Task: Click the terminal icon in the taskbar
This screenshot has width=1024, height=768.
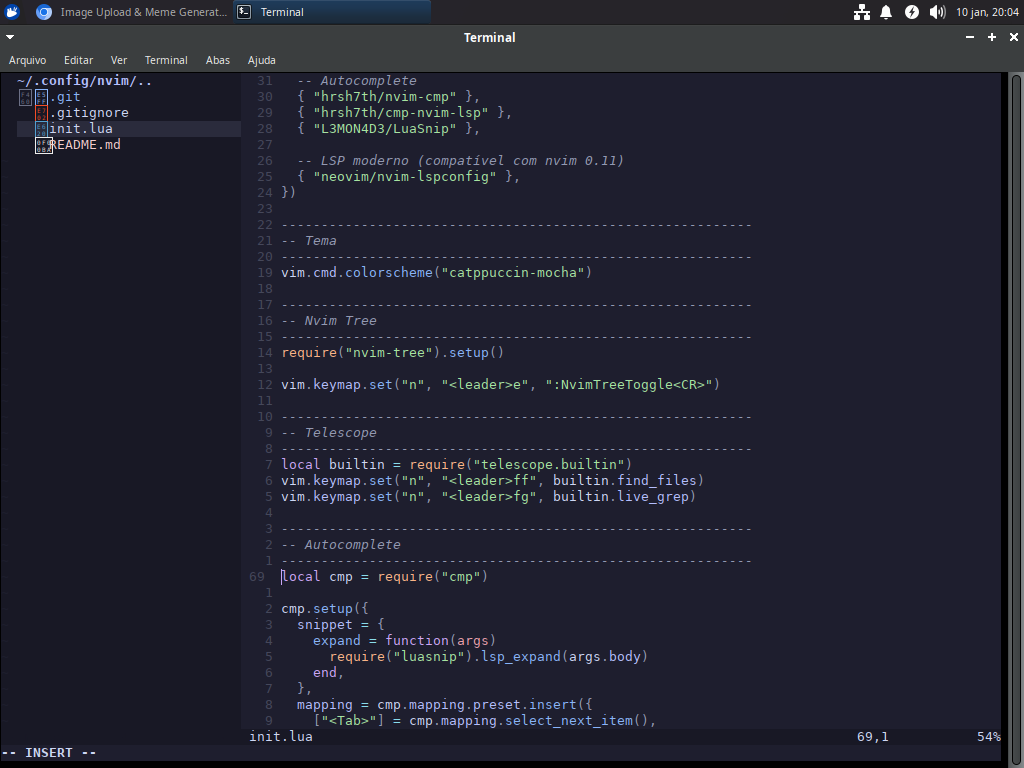Action: coord(244,12)
